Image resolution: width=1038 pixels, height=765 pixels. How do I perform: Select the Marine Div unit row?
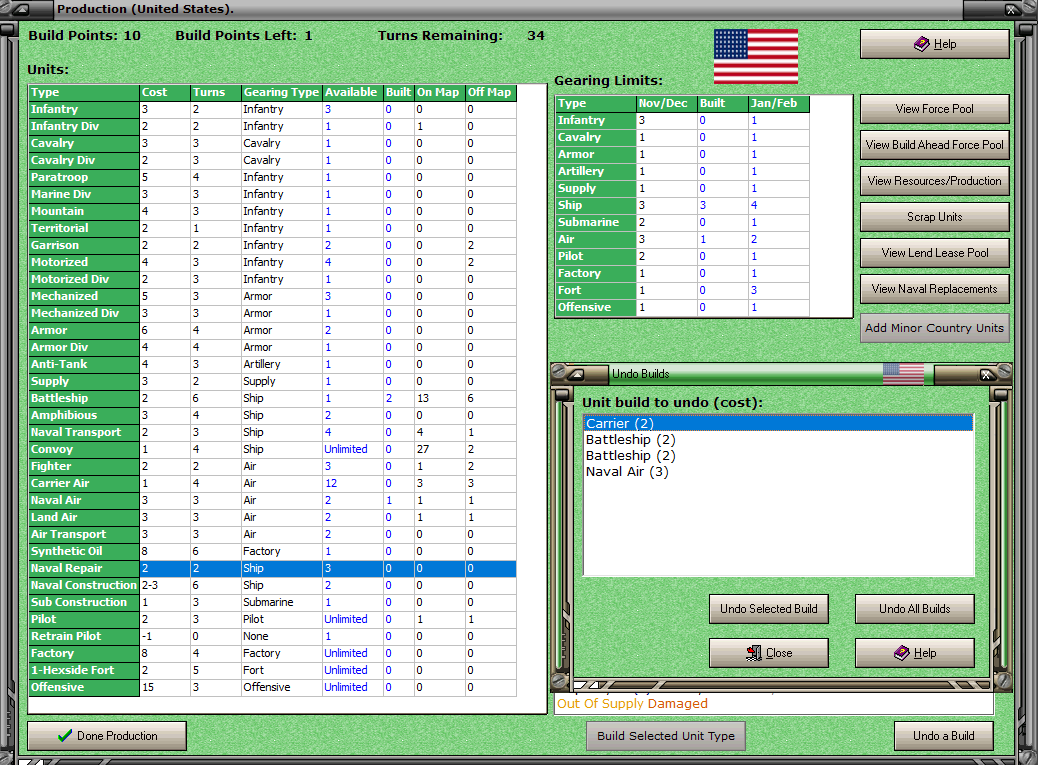point(272,194)
